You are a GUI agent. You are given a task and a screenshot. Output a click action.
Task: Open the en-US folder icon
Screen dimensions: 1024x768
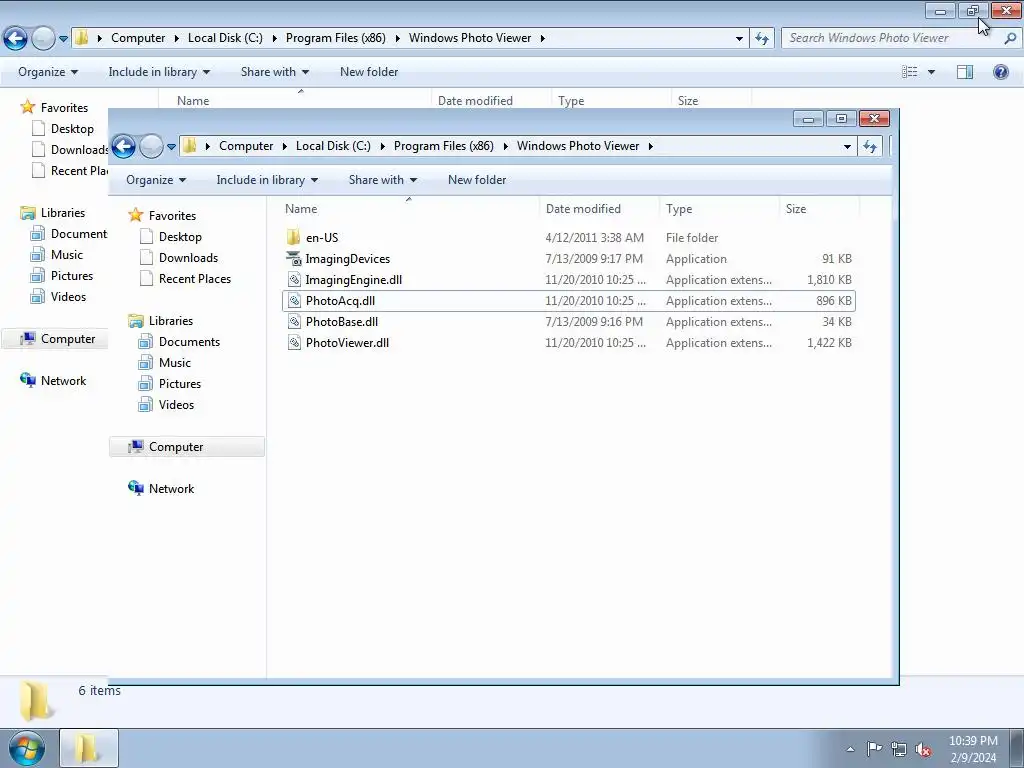tap(294, 238)
